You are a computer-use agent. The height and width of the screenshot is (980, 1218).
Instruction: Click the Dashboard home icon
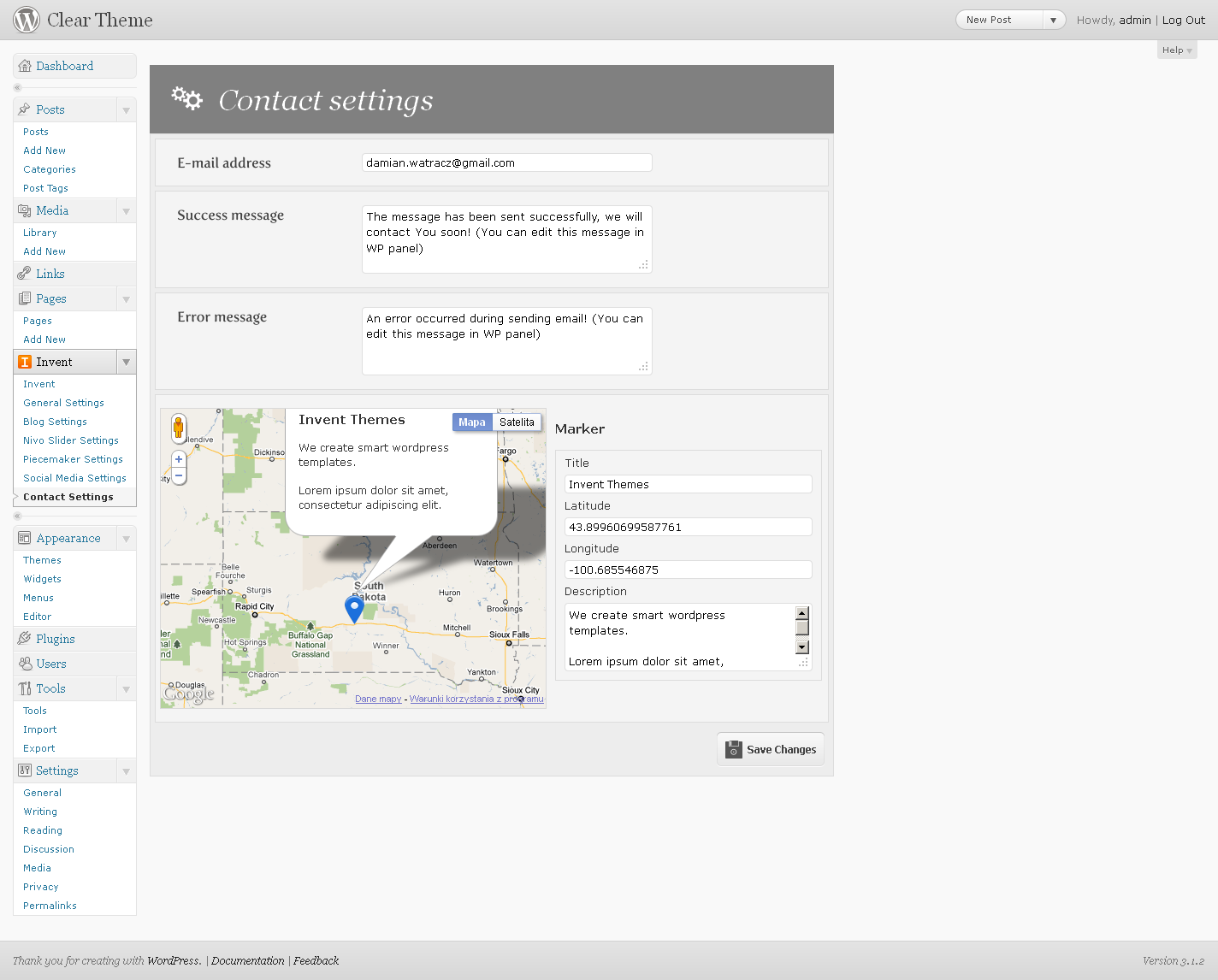(25, 66)
